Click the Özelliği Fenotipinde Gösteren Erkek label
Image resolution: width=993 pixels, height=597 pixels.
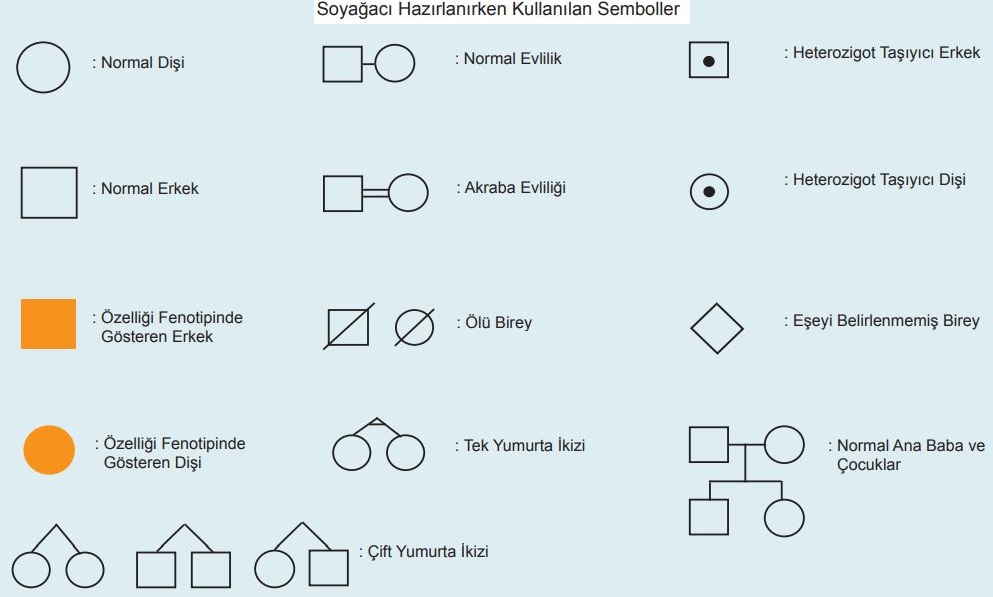pyautogui.click(x=168, y=327)
